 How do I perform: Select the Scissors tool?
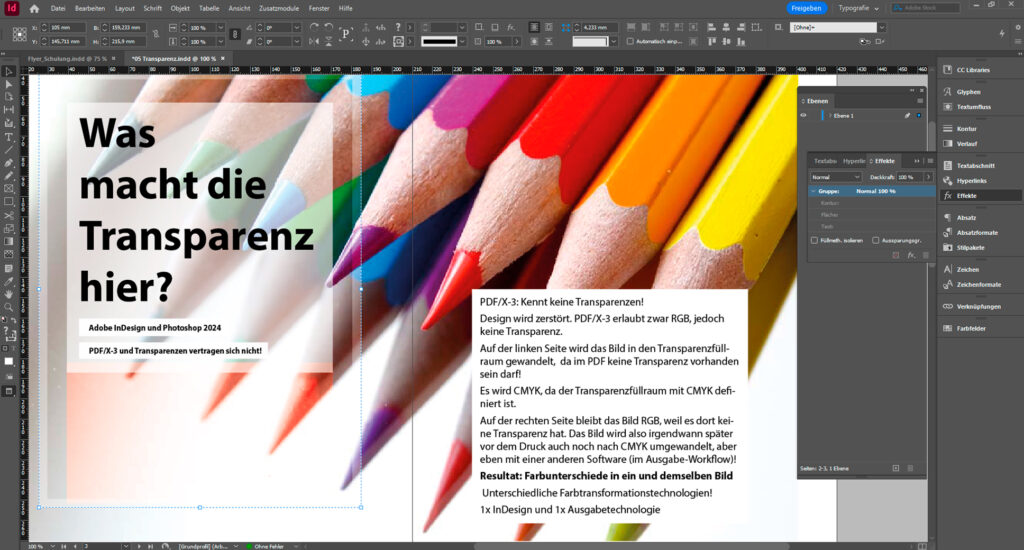coord(8,215)
